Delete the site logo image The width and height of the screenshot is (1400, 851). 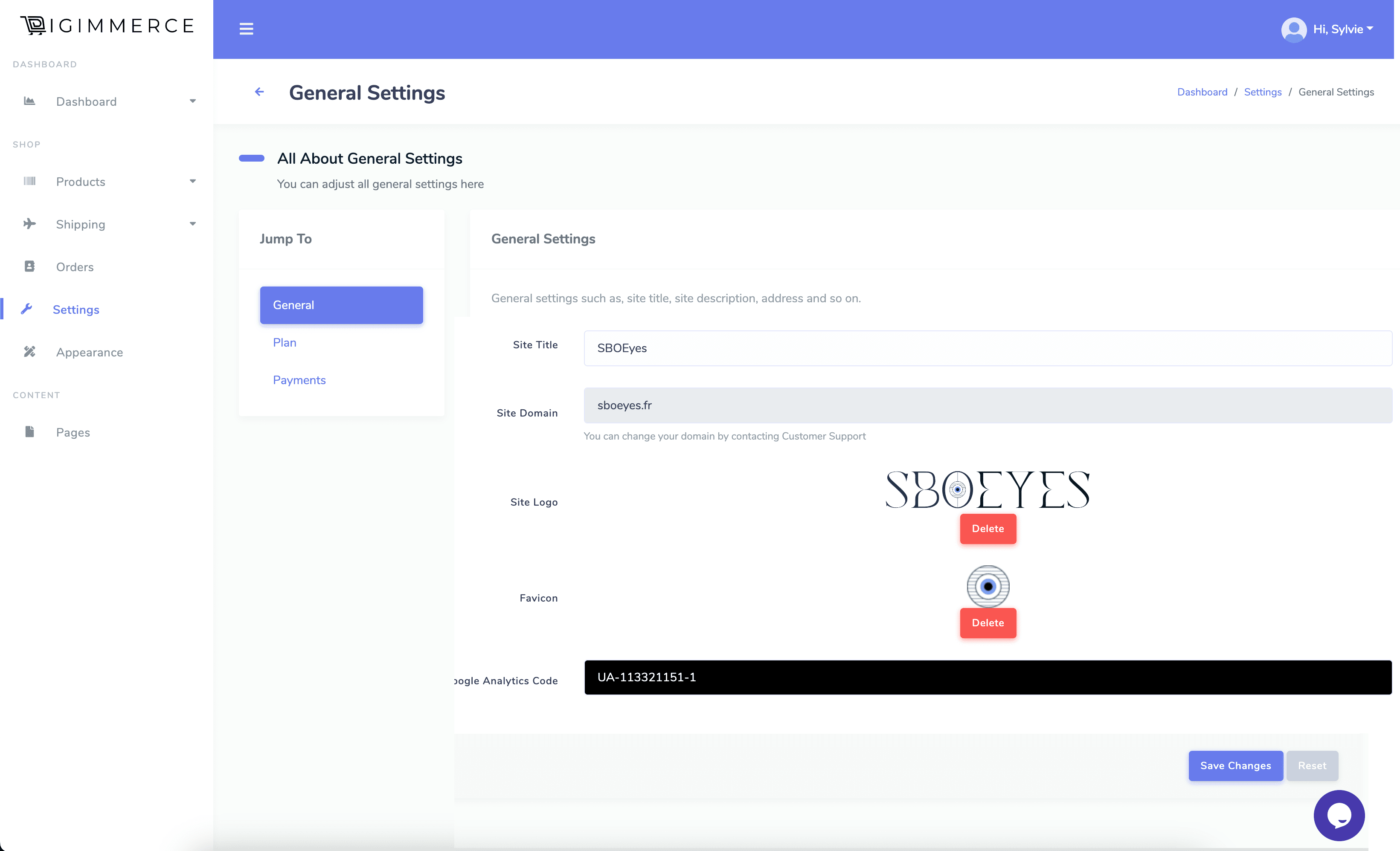pyautogui.click(x=987, y=529)
